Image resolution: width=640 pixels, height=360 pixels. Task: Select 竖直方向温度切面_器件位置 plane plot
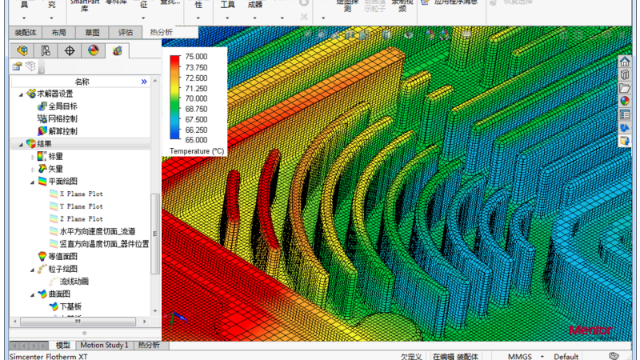tap(104, 244)
